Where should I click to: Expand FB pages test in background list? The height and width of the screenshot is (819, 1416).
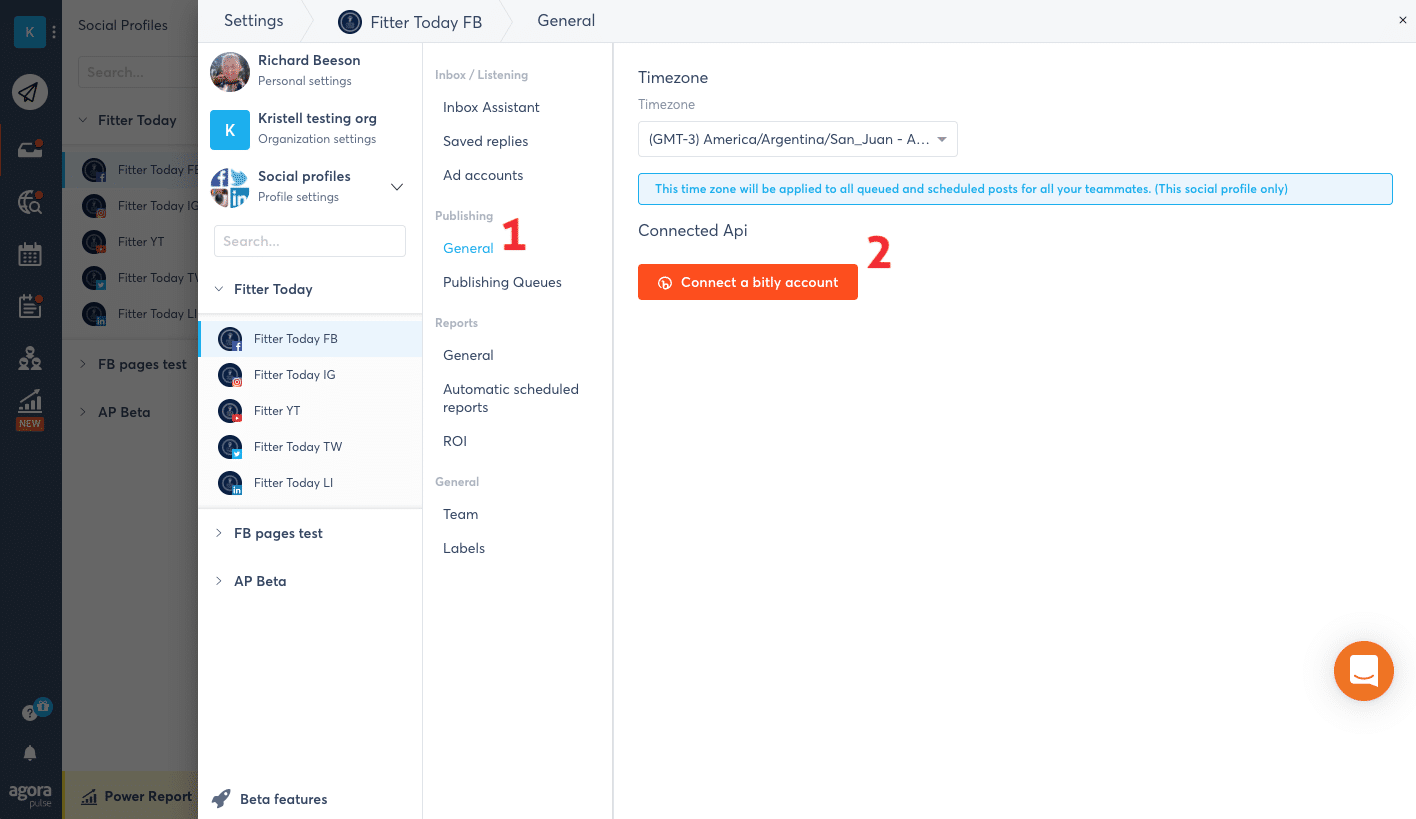point(83,364)
